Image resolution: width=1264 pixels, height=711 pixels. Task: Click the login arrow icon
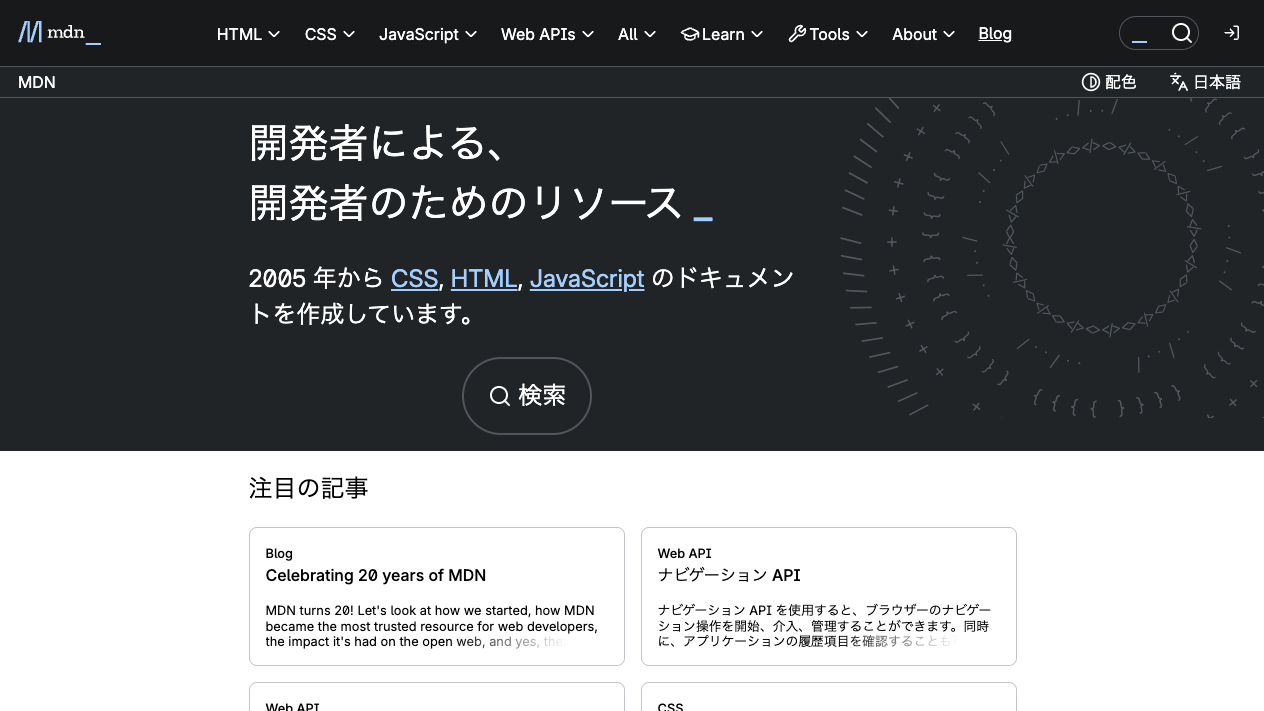(x=1231, y=33)
